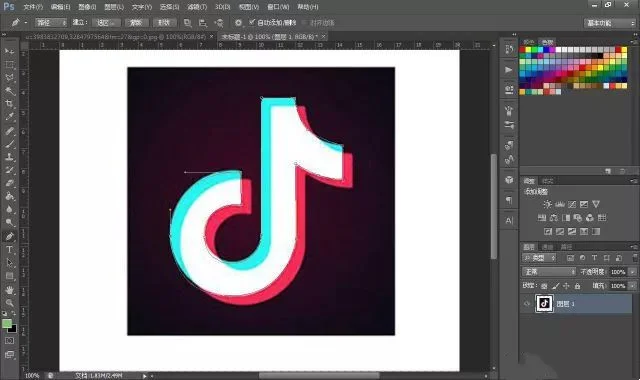The height and width of the screenshot is (380, 640).
Task: Select the Path Selection tool
Action: point(9,263)
